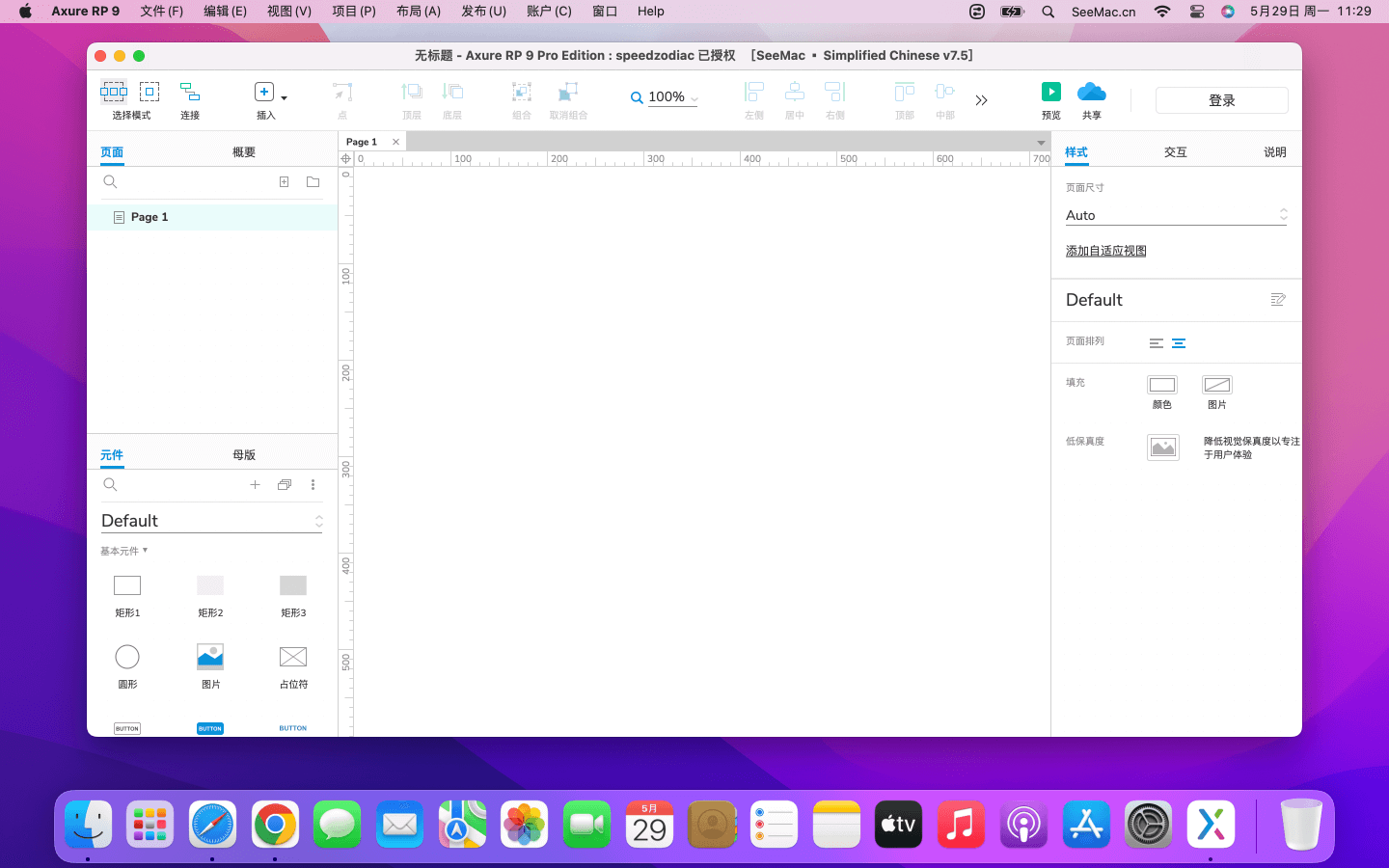Toggle low fidelity (低保真度) mode
1389x868 pixels.
[1162, 448]
